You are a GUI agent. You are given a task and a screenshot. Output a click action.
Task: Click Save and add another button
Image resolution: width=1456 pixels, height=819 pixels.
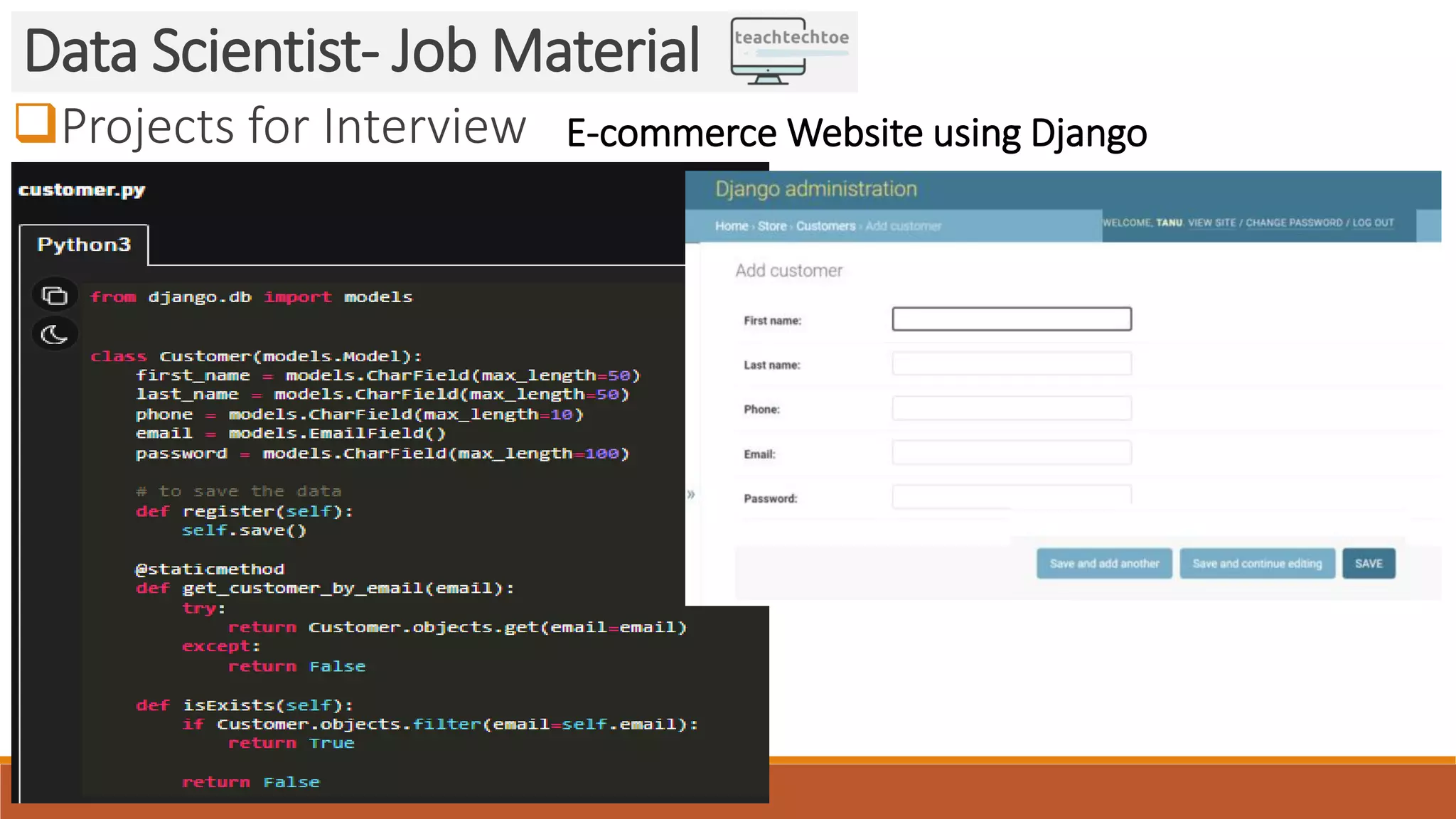click(1104, 564)
